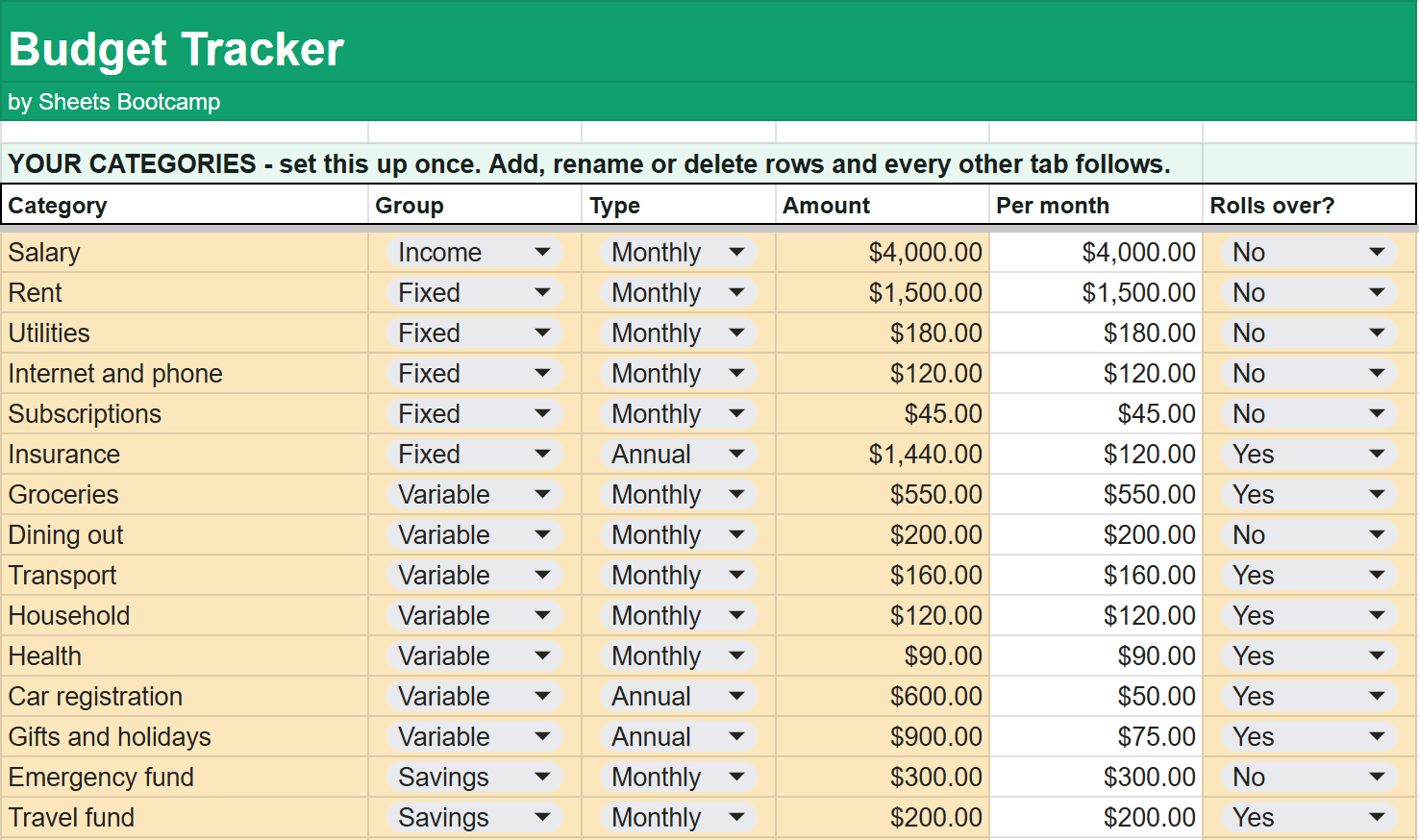Open Rolls over dropdown for Insurance
The width and height of the screenshot is (1419, 840).
[x=1309, y=454]
